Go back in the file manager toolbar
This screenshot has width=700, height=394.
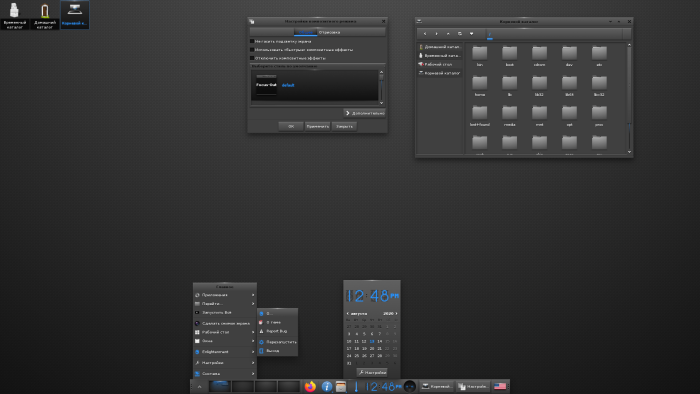[425, 33]
